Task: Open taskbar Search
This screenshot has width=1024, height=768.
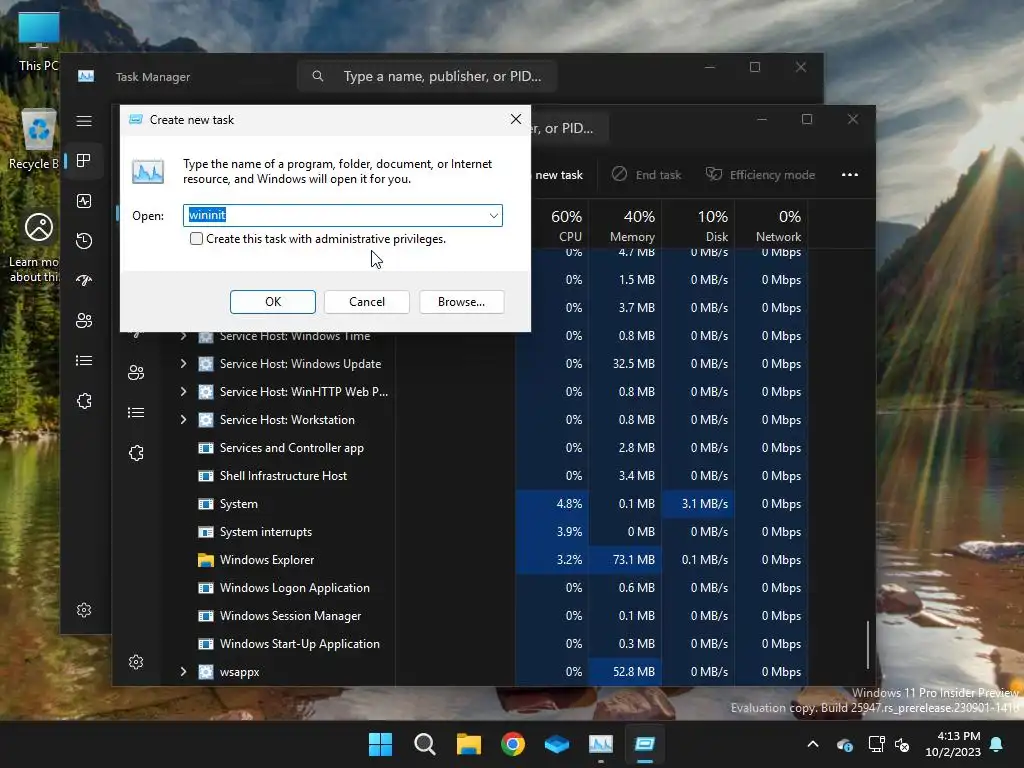Action: click(x=424, y=744)
